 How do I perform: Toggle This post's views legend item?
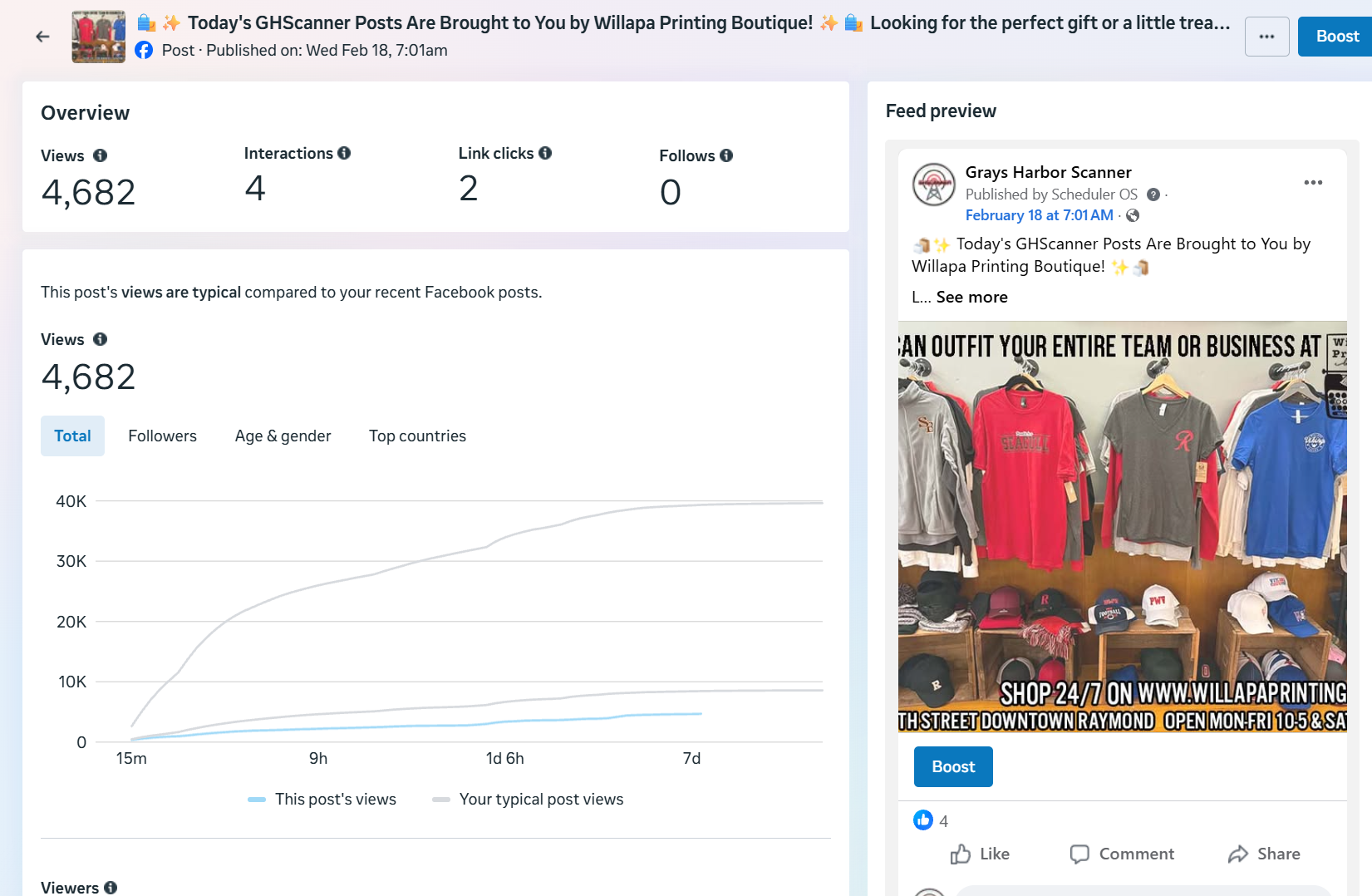[322, 800]
